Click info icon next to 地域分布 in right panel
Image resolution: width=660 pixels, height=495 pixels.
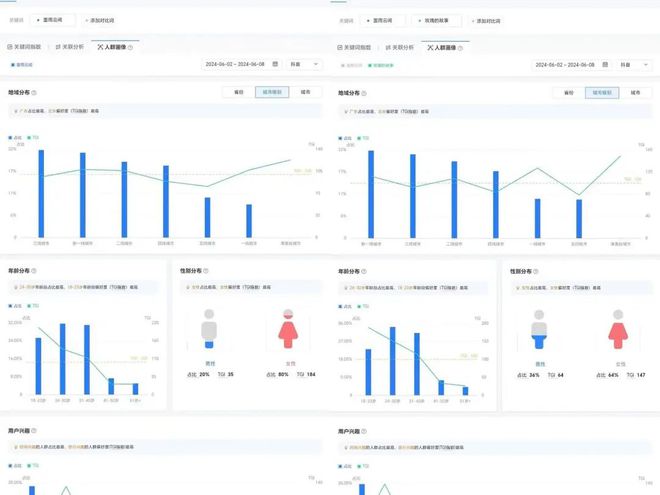tap(364, 93)
